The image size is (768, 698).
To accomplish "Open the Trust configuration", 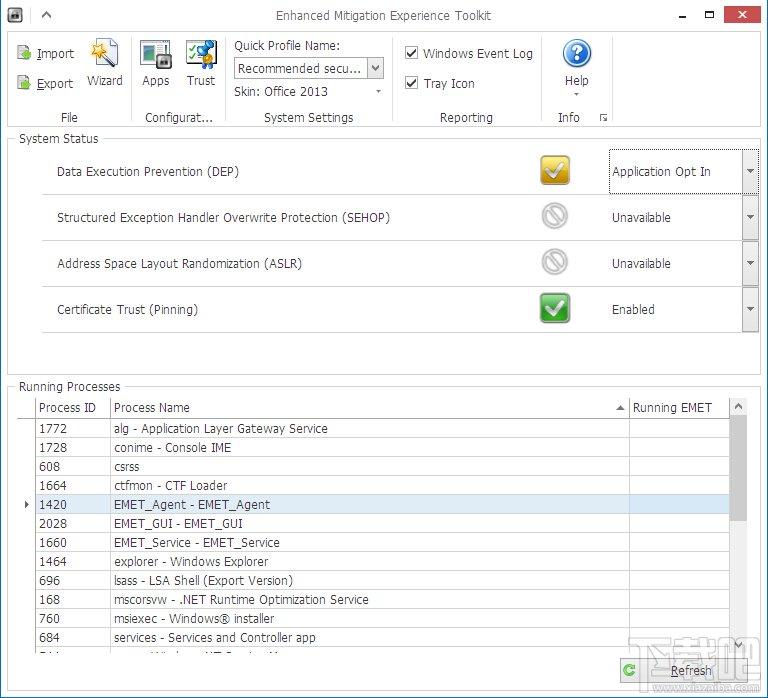I will (x=201, y=62).
